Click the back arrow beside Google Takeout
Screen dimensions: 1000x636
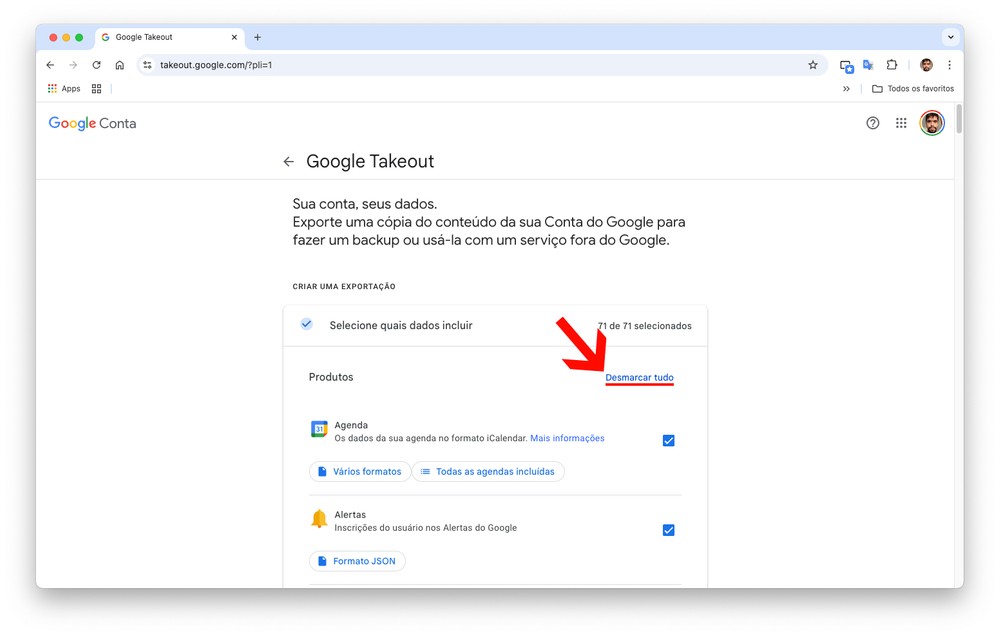click(x=288, y=162)
